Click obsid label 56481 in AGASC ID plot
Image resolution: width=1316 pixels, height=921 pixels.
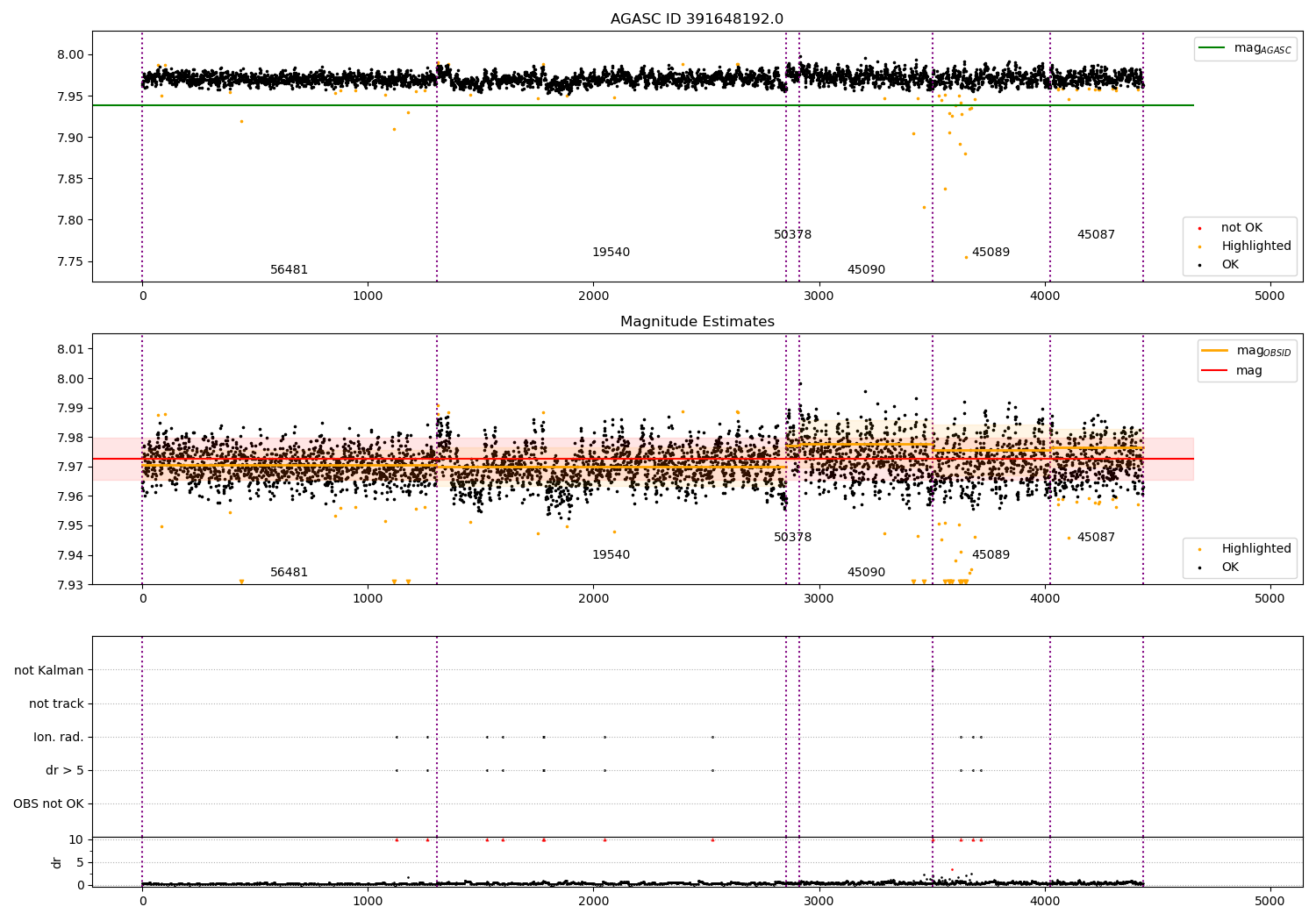pos(289,270)
